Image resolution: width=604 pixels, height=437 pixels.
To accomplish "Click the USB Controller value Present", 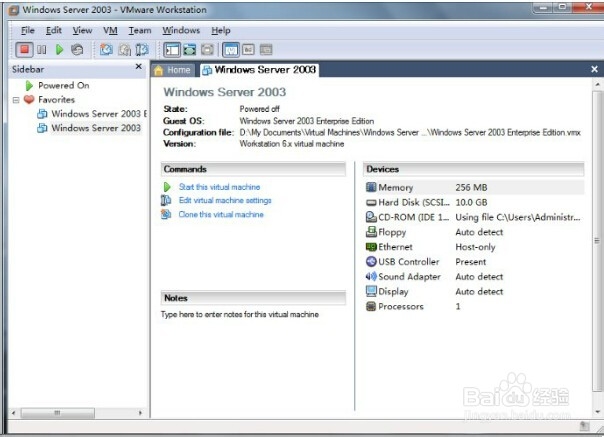I will (x=470, y=262).
